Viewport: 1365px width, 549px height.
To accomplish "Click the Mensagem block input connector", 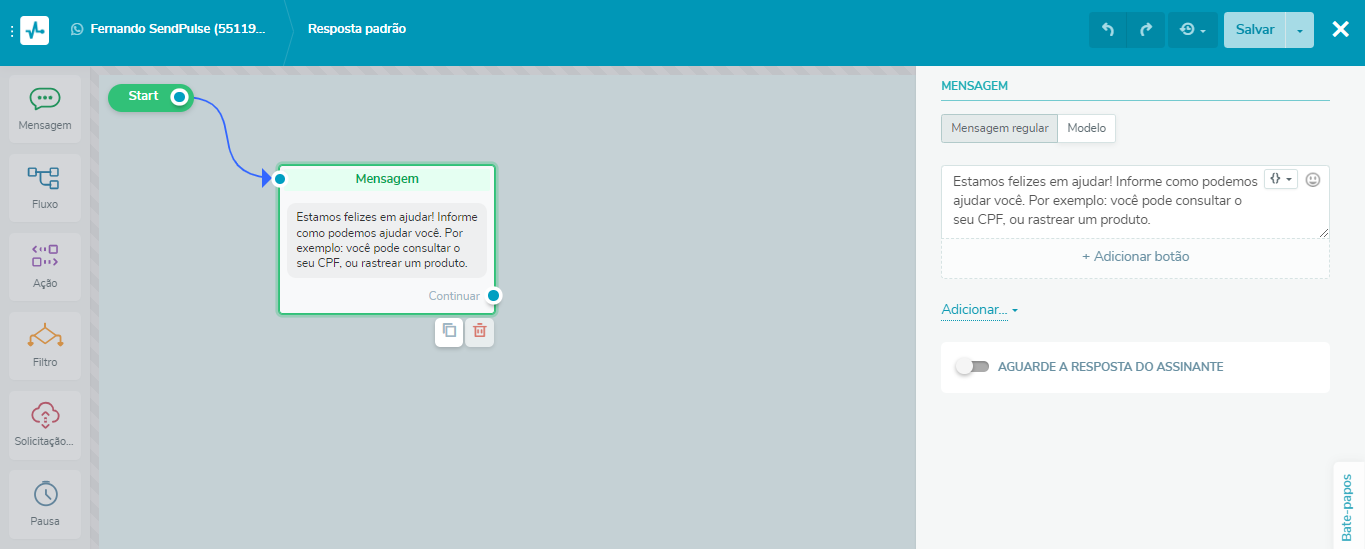I will coord(280,179).
